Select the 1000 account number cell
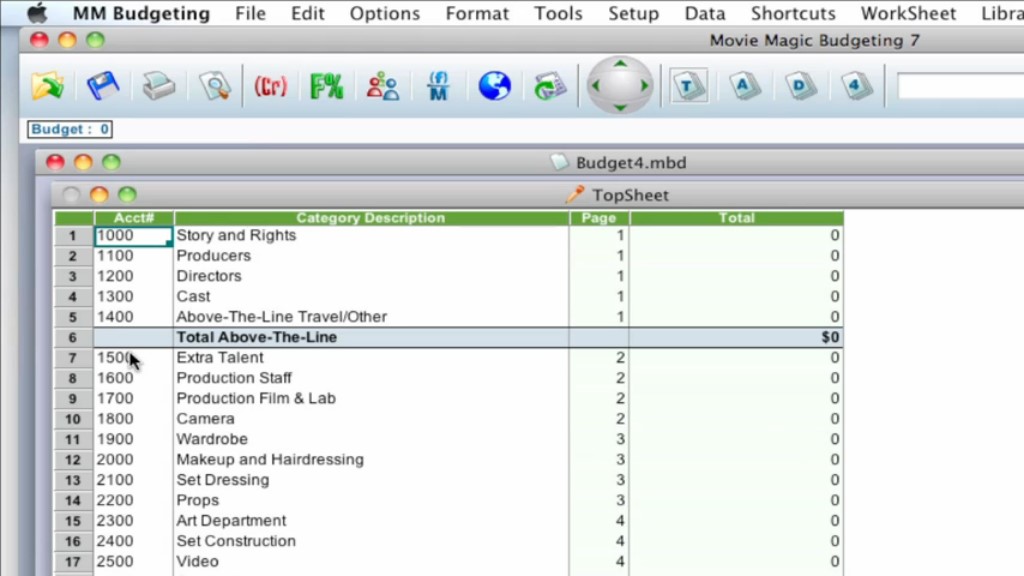The height and width of the screenshot is (576, 1024). tap(133, 236)
